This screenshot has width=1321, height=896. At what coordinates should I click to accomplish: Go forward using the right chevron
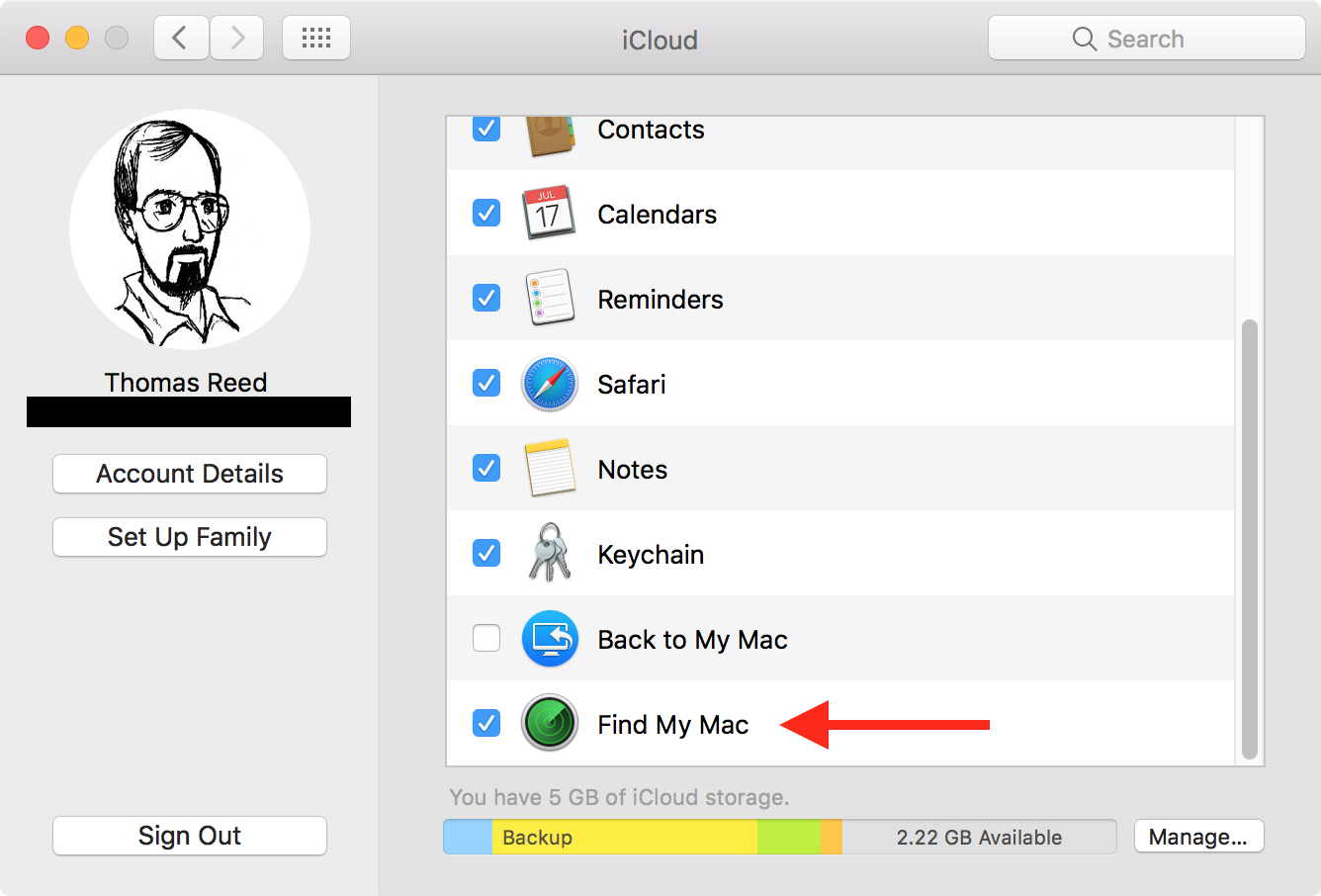click(237, 39)
